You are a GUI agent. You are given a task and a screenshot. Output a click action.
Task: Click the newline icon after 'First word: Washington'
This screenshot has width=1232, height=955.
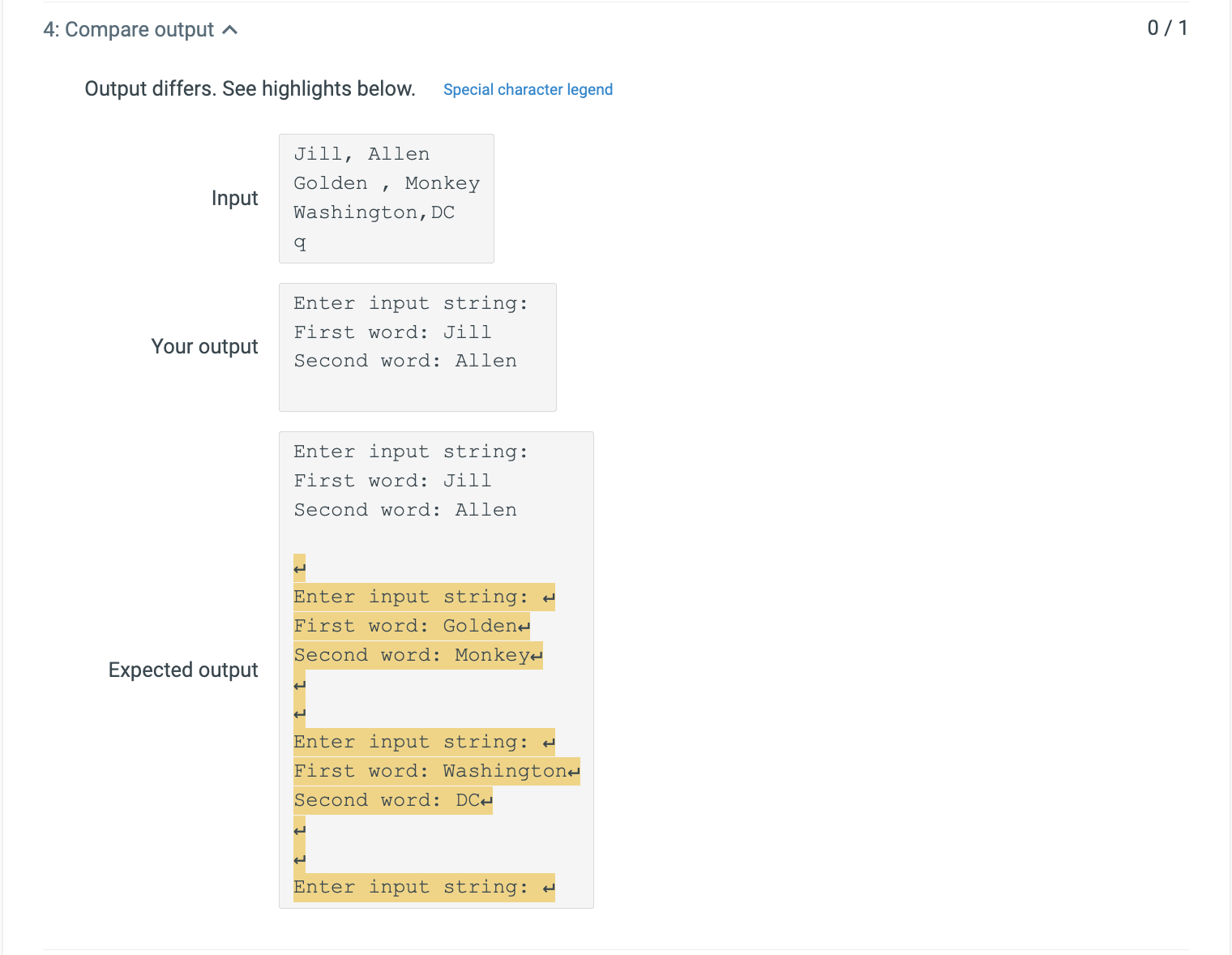[574, 771]
